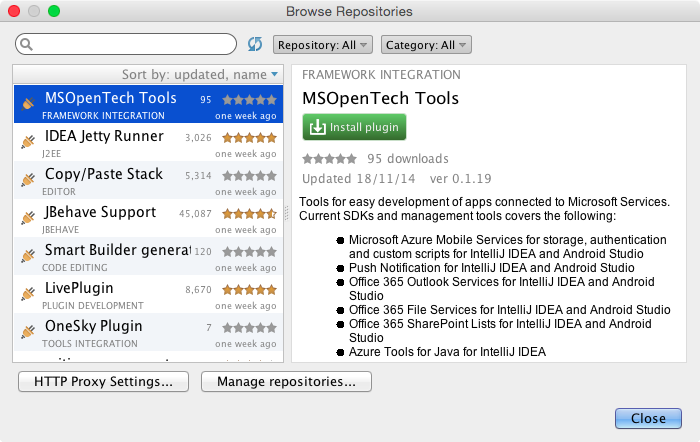The width and height of the screenshot is (700, 442).
Task: Click the 95 downloads text
Action: (x=408, y=158)
